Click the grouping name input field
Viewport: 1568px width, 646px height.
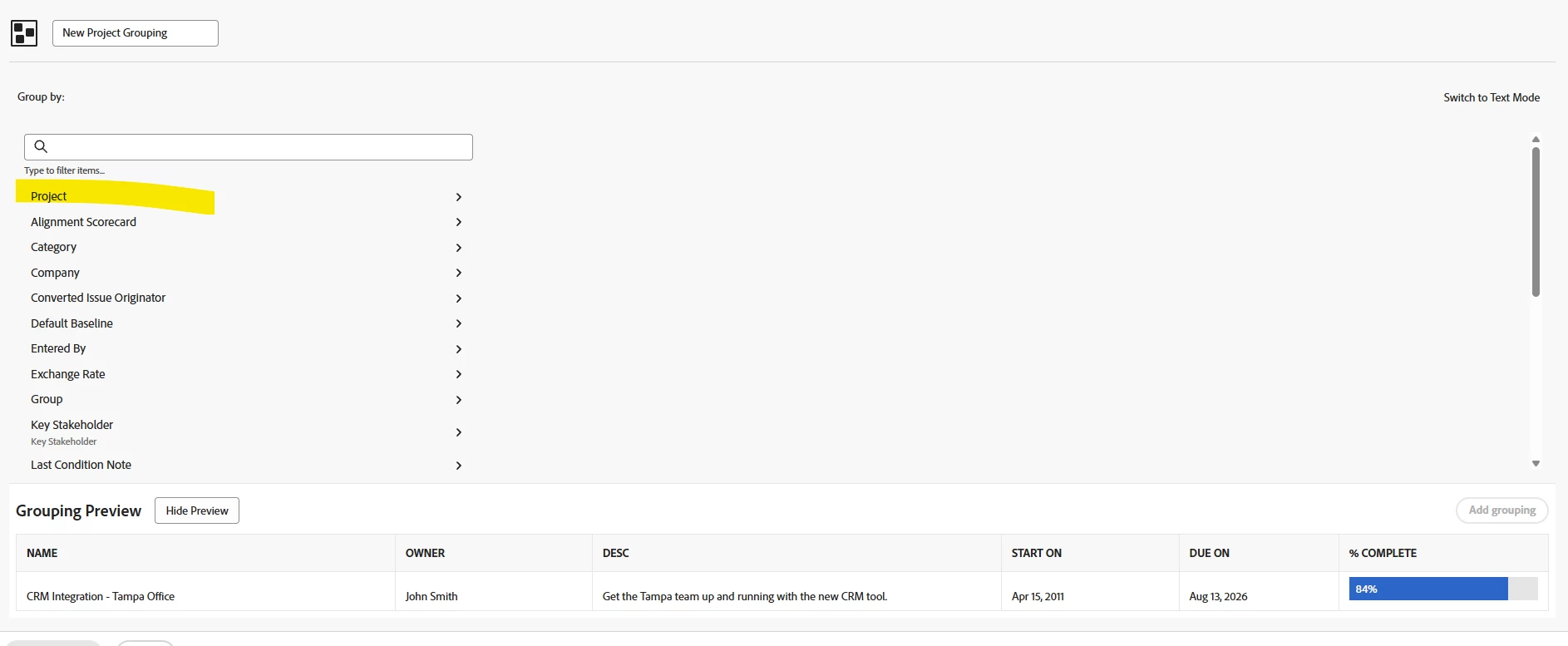point(136,33)
